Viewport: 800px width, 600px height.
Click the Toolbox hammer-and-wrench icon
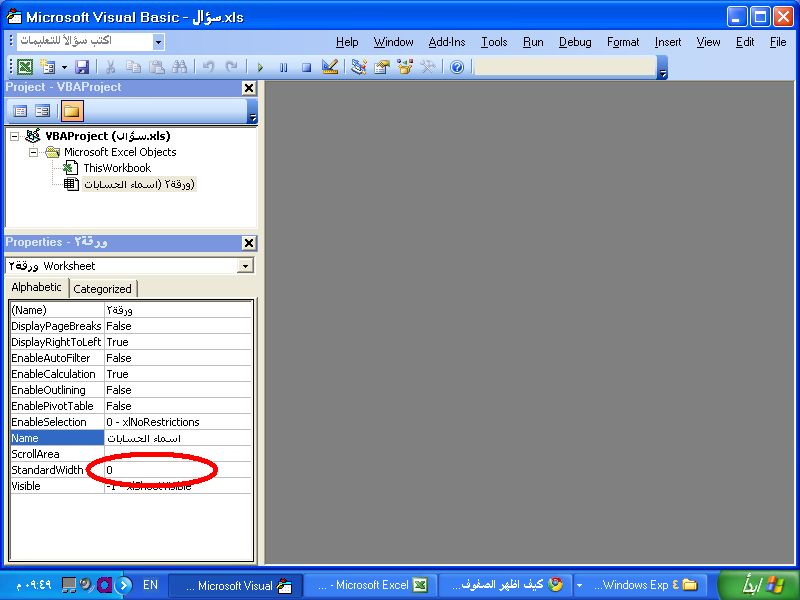[x=428, y=67]
